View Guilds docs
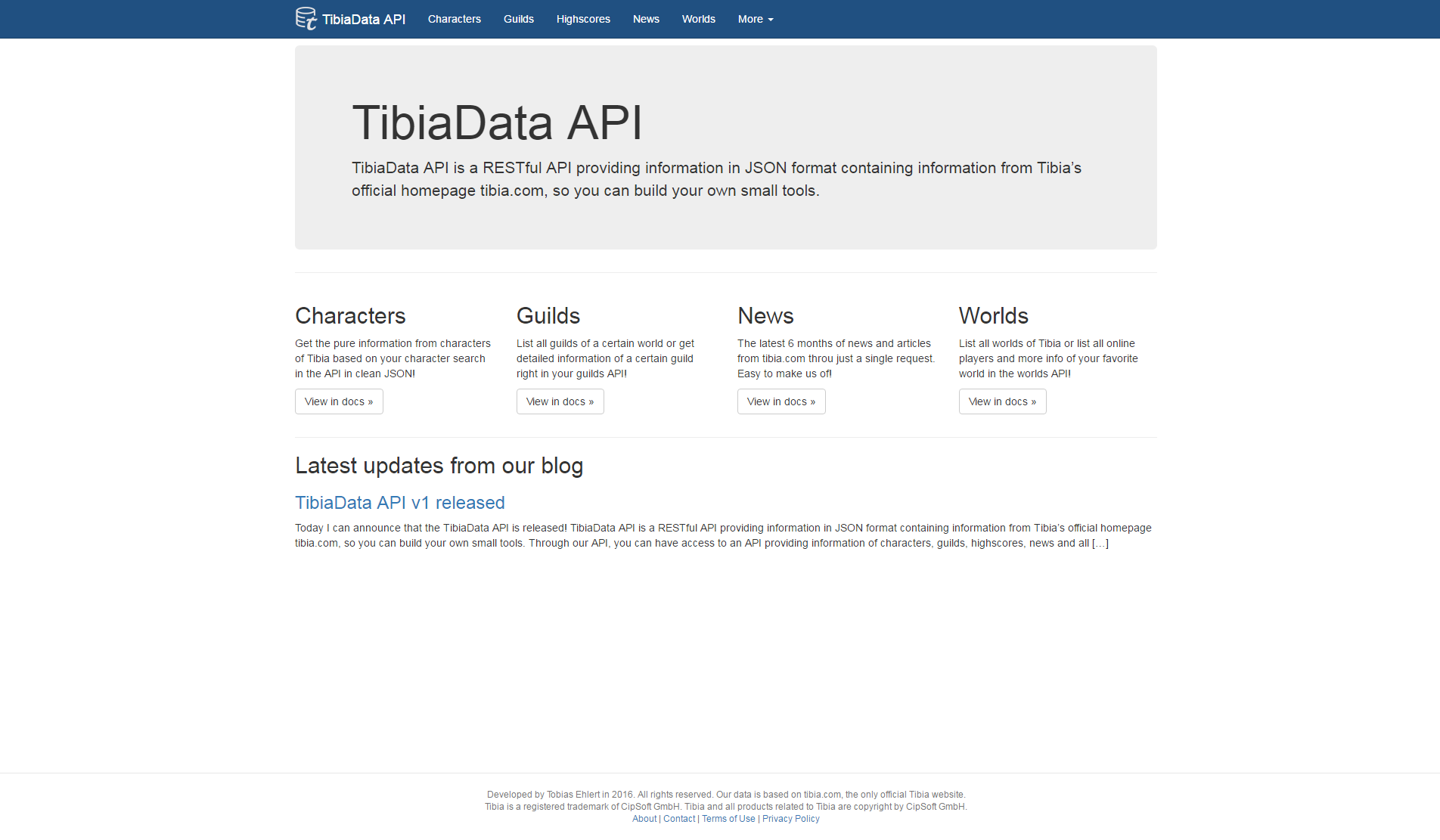Viewport: 1440px width, 840px height. coord(560,401)
